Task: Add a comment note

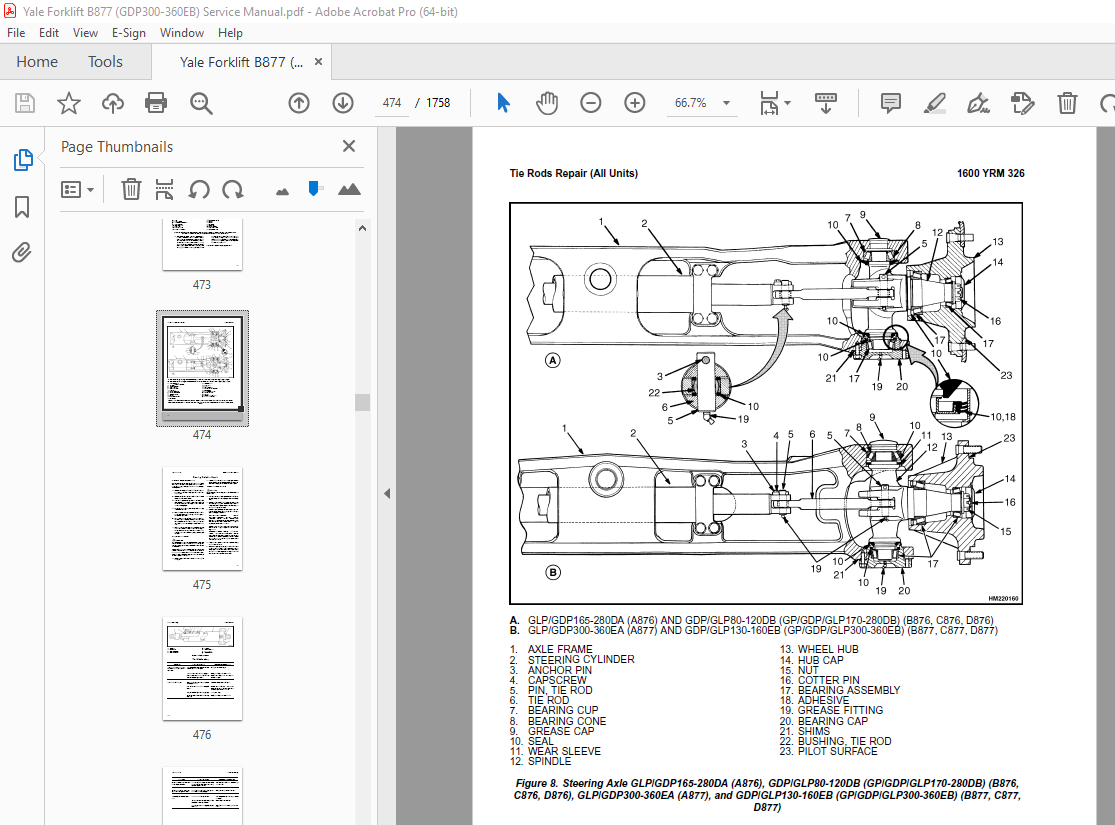Action: [890, 103]
